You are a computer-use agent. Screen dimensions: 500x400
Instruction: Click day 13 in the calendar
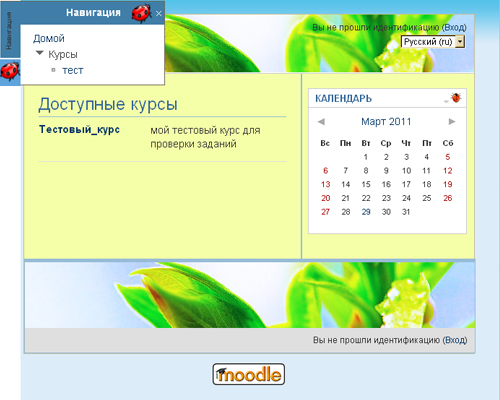point(326,184)
